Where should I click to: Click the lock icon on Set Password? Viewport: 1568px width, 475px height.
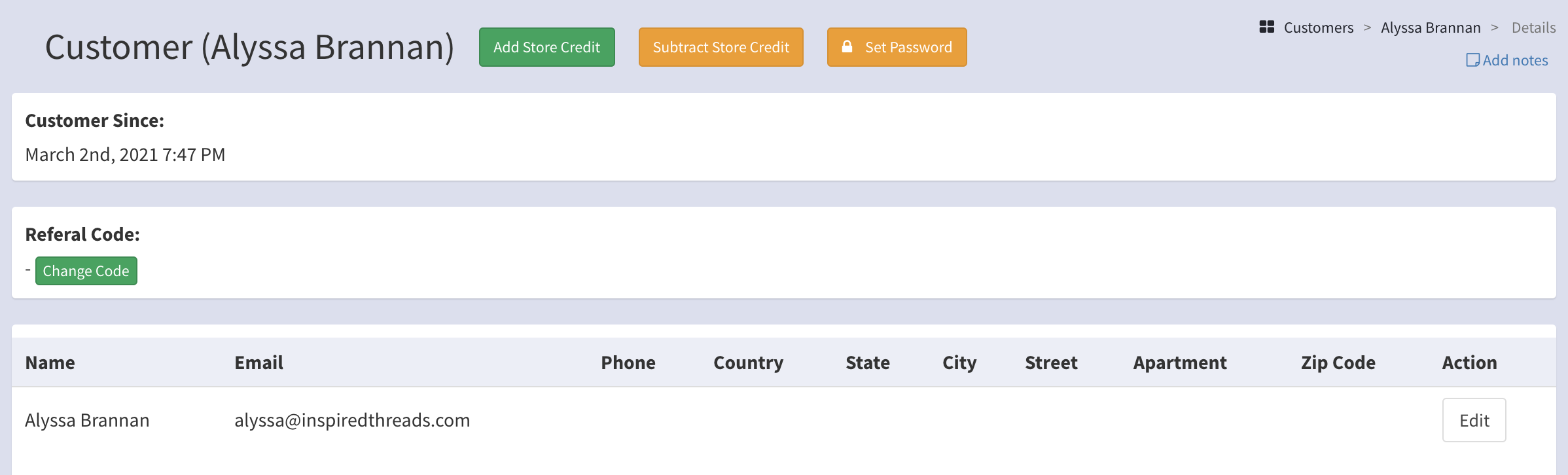click(x=847, y=46)
